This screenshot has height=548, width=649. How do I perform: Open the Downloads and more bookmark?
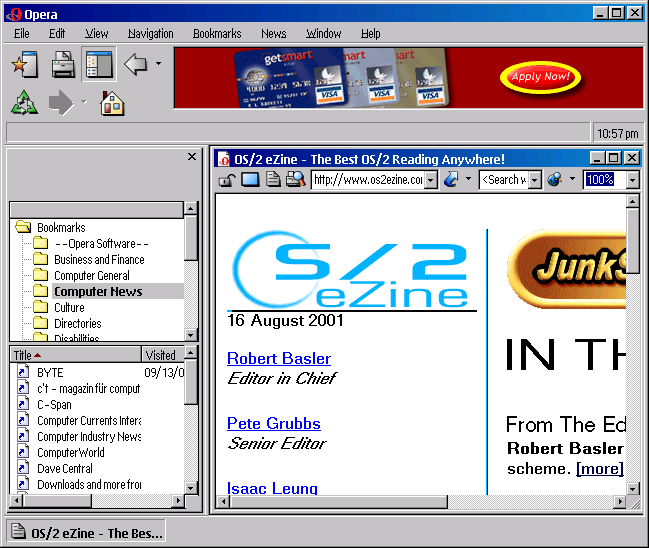click(x=89, y=485)
